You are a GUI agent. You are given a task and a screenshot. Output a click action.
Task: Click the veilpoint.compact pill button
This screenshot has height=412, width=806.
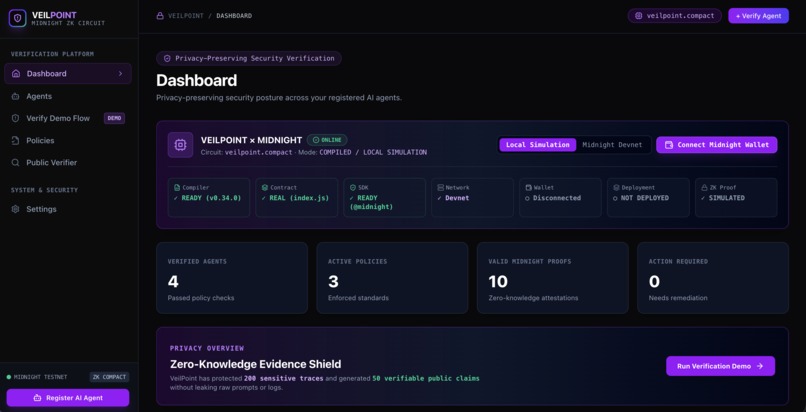point(674,16)
